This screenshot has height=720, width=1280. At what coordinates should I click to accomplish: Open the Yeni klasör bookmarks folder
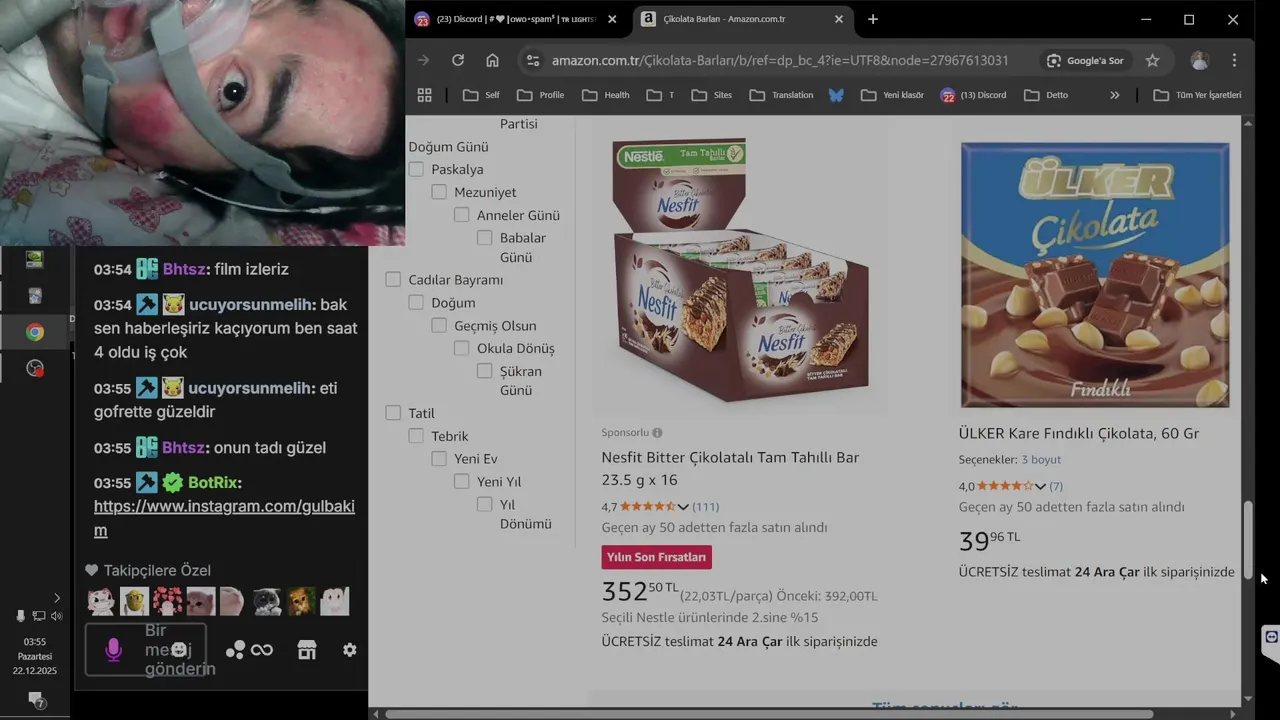(892, 95)
